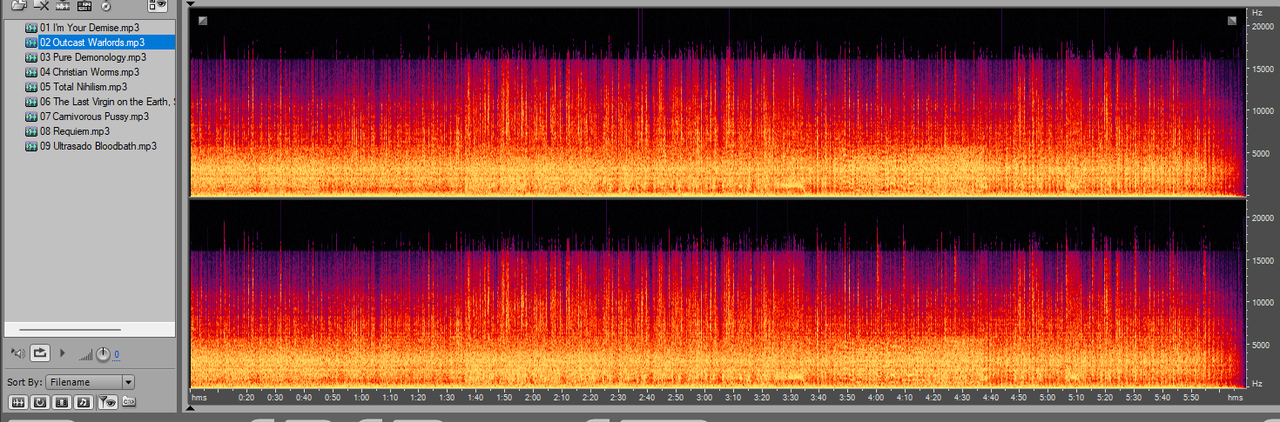Click the Show Full Path folder icon
The image size is (1280, 422).
click(x=129, y=401)
